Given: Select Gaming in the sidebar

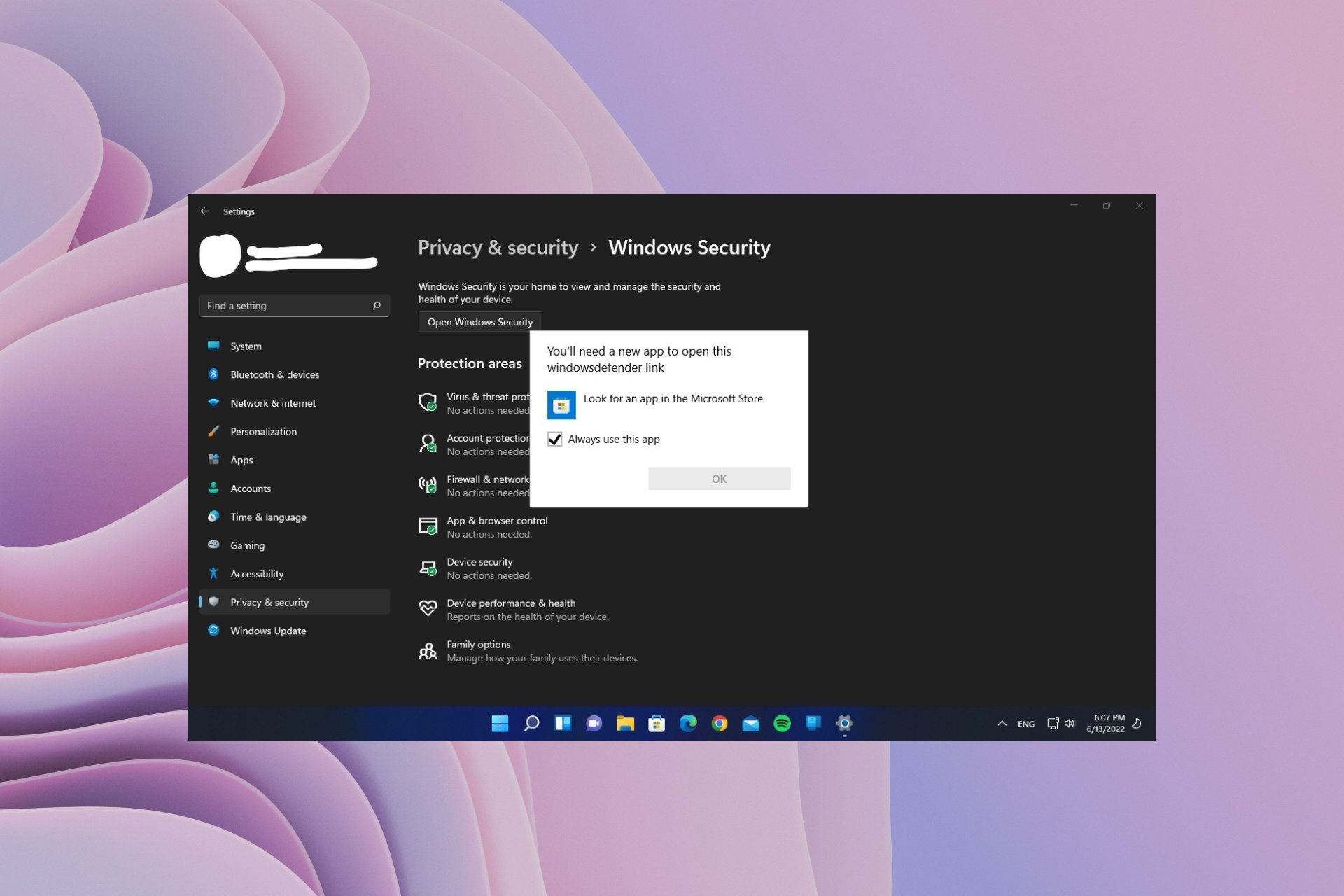Looking at the screenshot, I should 294,545.
